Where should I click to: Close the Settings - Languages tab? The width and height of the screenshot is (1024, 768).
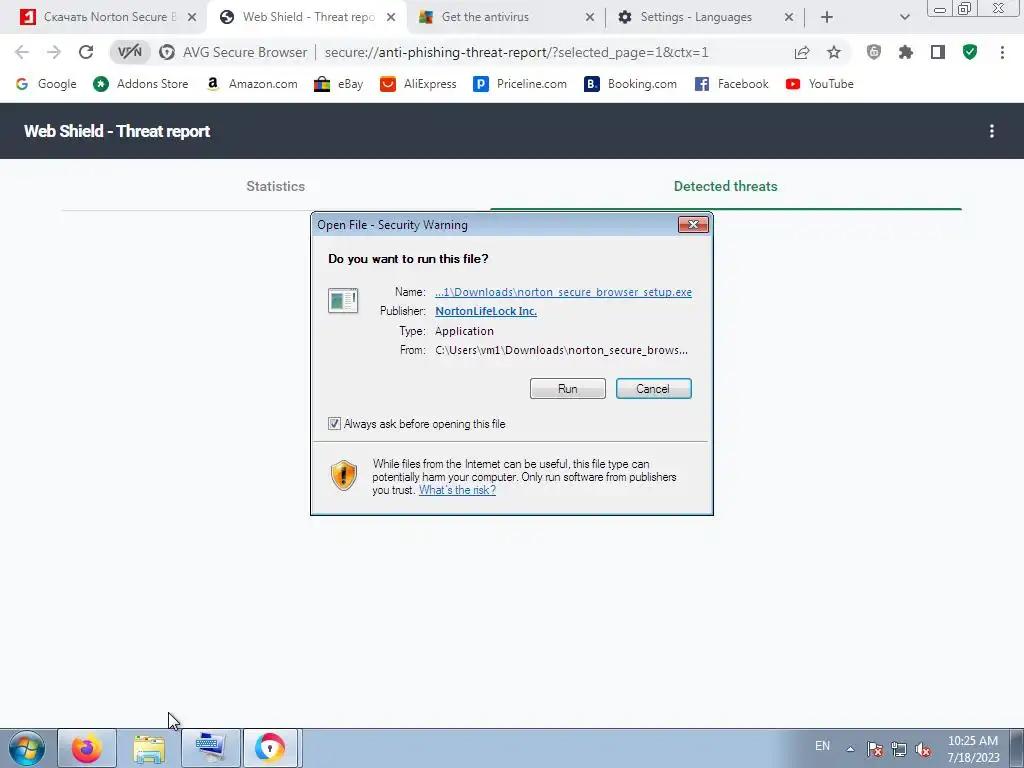click(x=789, y=17)
